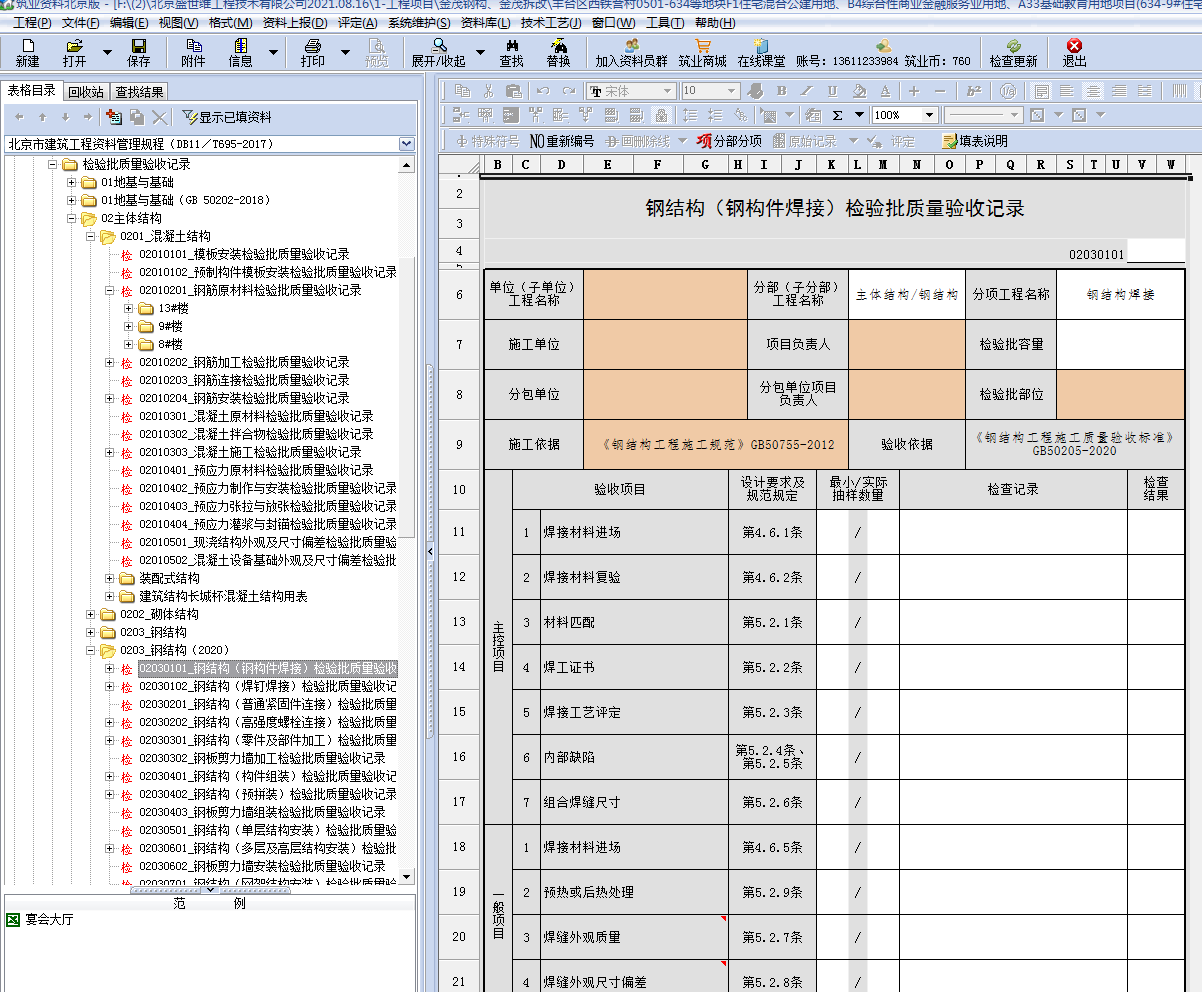Click the Sigma sum icon
Viewport: 1202px width, 992px height.
[x=837, y=115]
